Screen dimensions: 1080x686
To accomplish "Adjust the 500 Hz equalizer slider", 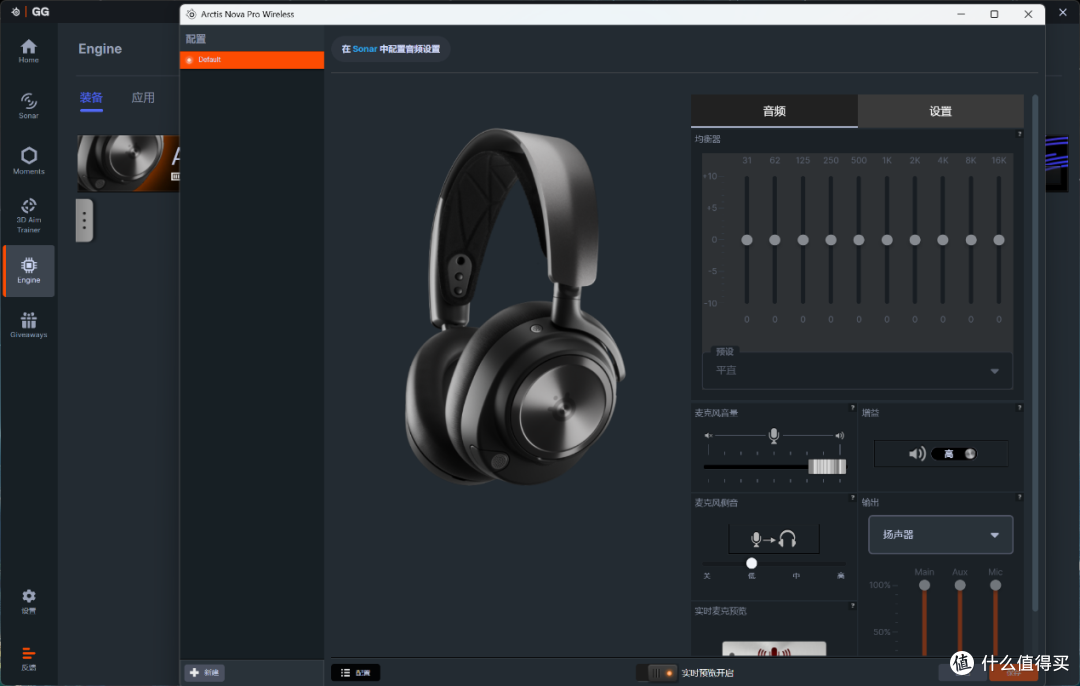I will point(859,240).
